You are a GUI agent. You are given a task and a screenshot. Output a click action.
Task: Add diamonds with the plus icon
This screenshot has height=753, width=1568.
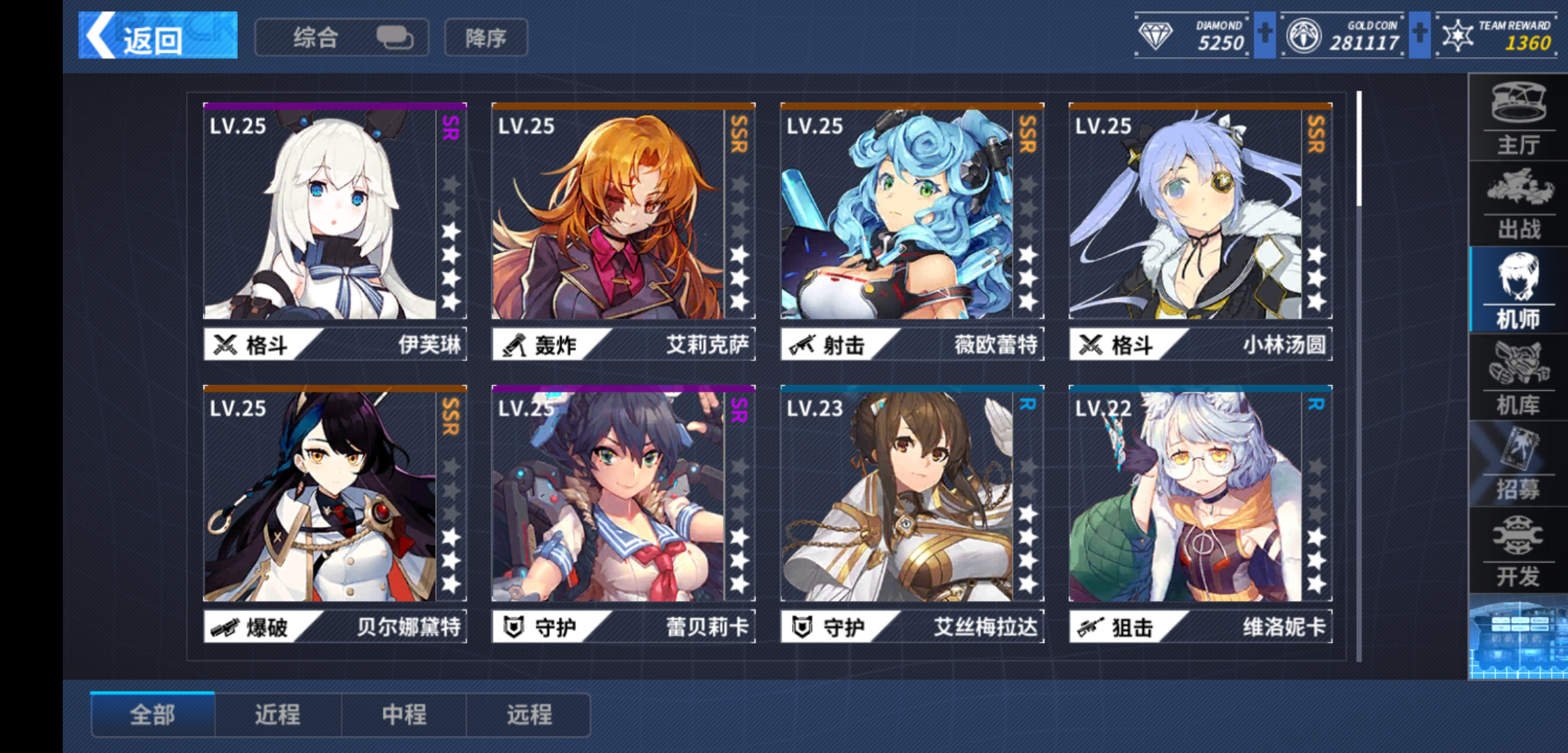pyautogui.click(x=1265, y=35)
